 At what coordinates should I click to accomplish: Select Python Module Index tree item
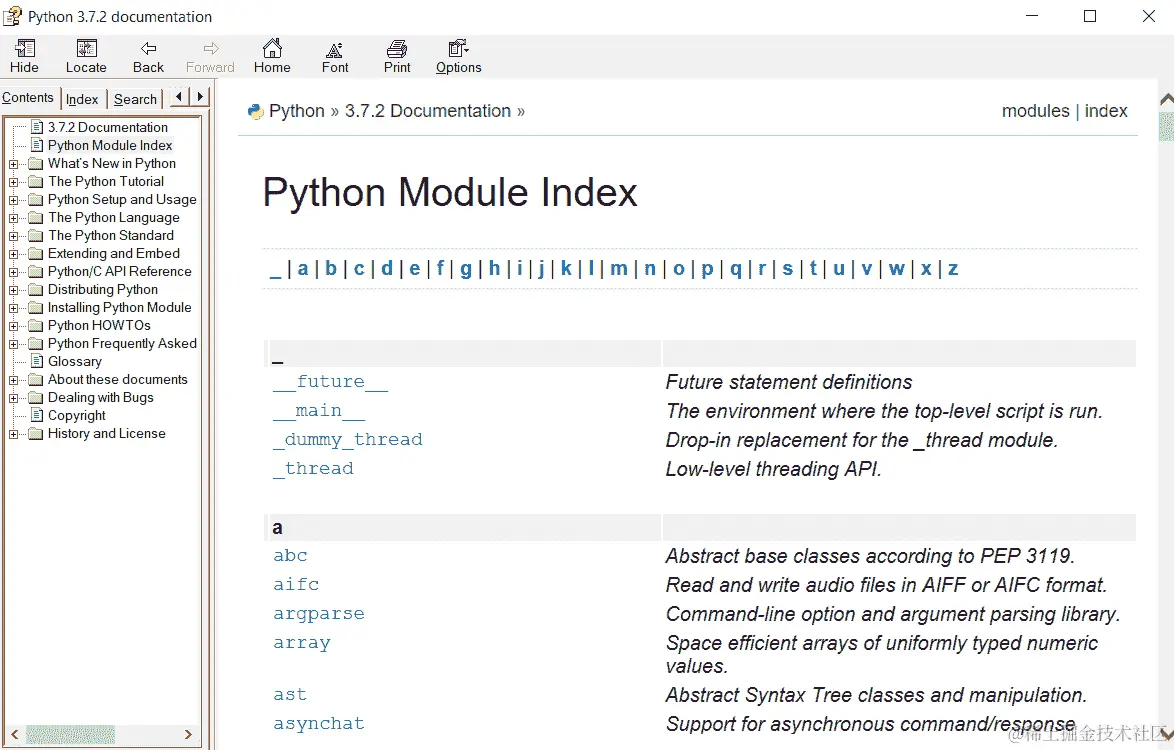click(x=110, y=145)
